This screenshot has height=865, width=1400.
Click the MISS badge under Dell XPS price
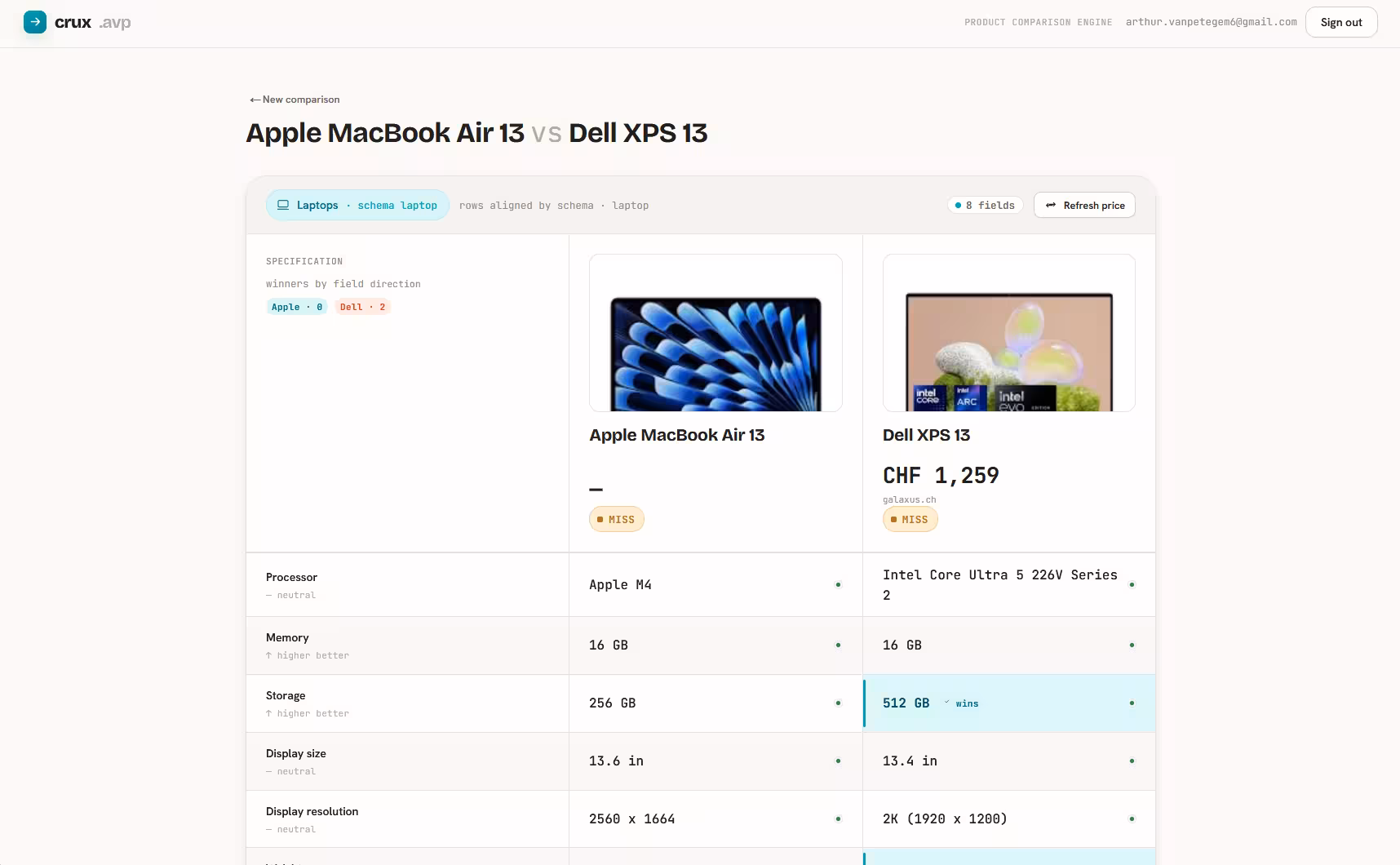pos(910,519)
